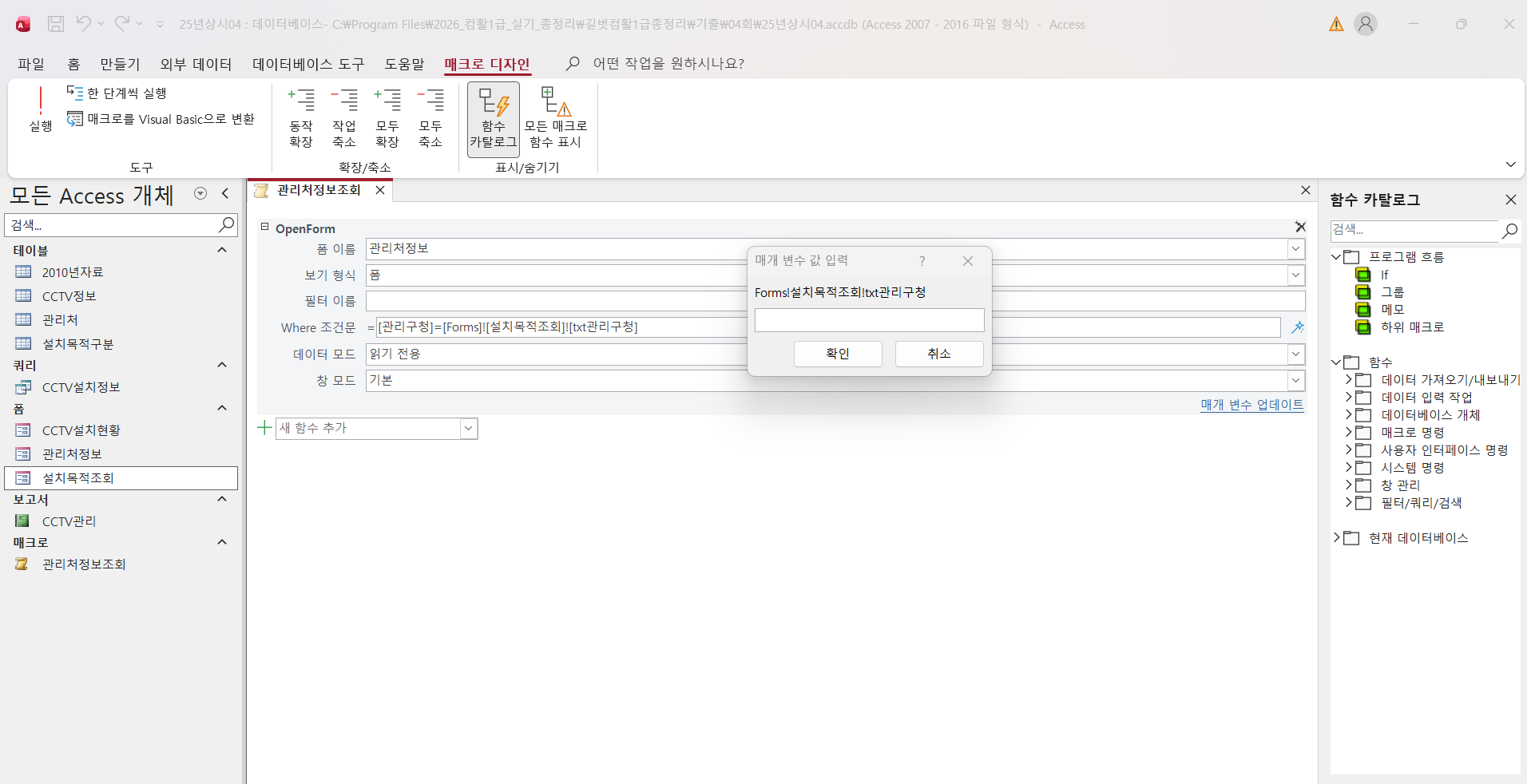Screen dimensions: 1527x784
Task: Click the Single Step (한 단계씩 실행) icon
Action: click(117, 93)
